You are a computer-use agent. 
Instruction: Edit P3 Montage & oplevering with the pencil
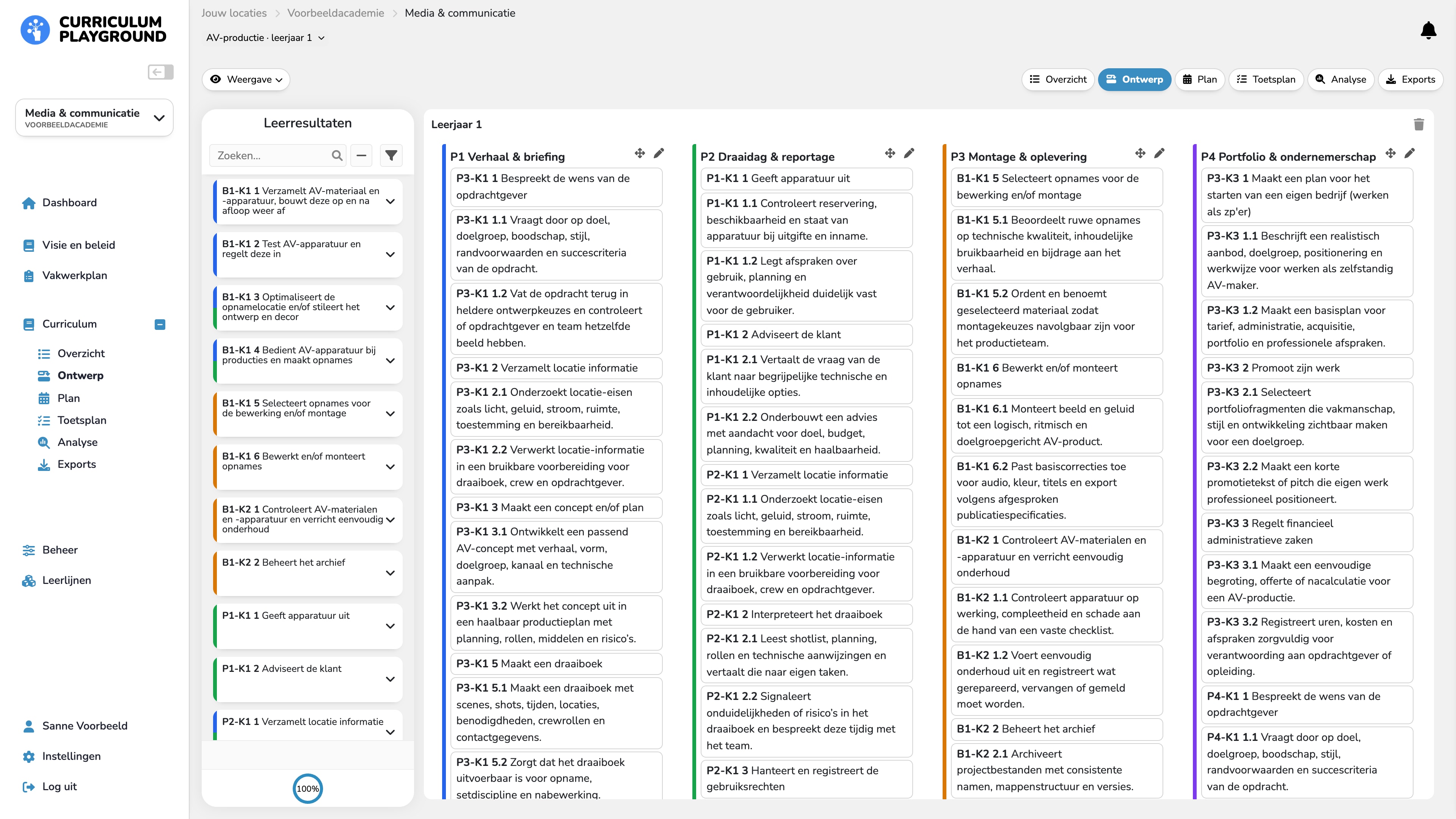pos(1160,153)
